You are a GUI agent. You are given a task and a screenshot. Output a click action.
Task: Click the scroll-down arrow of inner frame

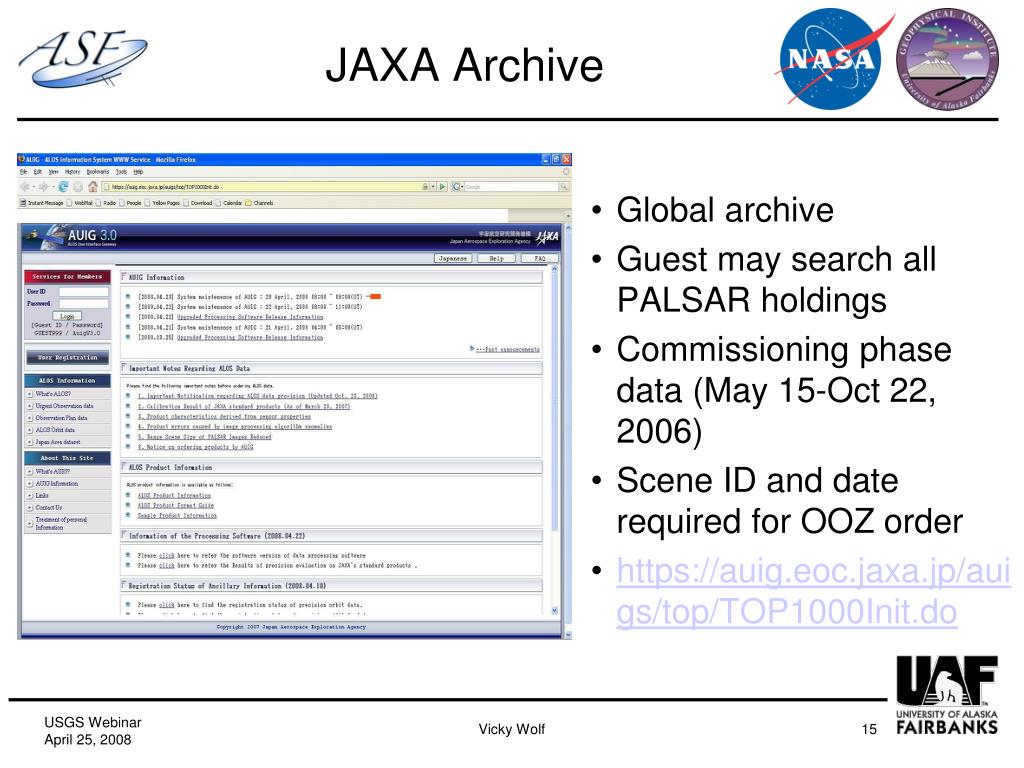point(554,611)
